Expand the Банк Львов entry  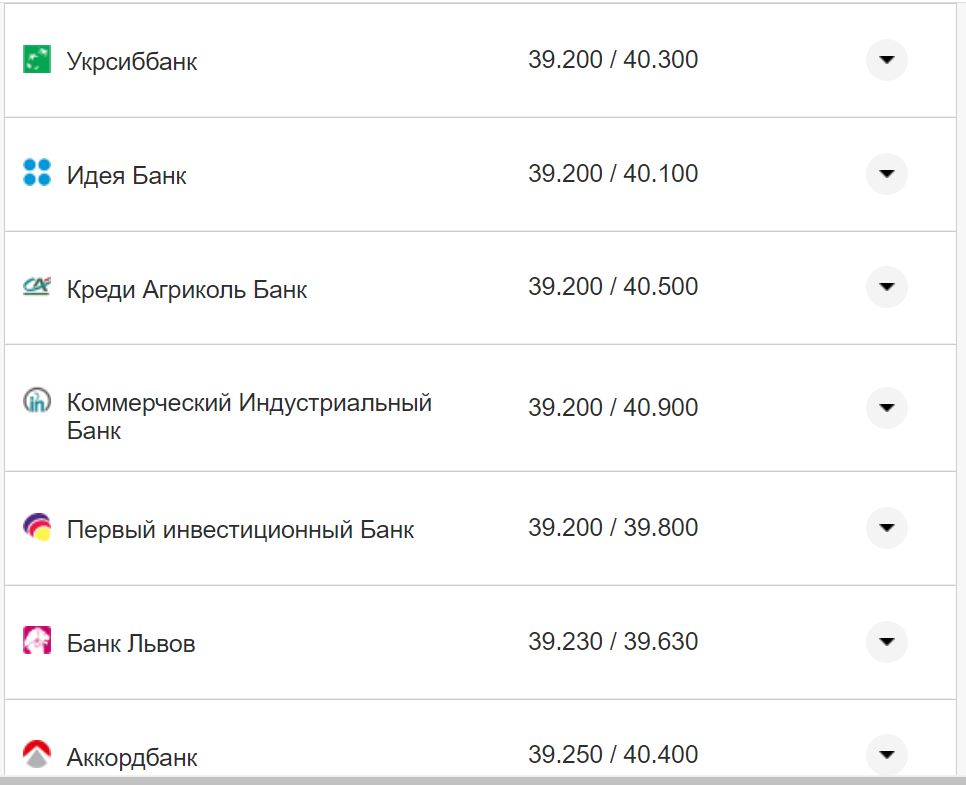pos(886,642)
